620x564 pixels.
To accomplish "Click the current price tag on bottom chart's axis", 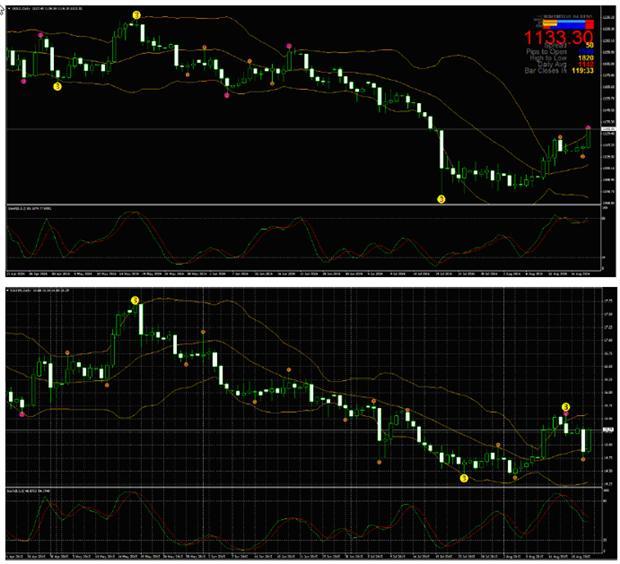I will tap(608, 431).
